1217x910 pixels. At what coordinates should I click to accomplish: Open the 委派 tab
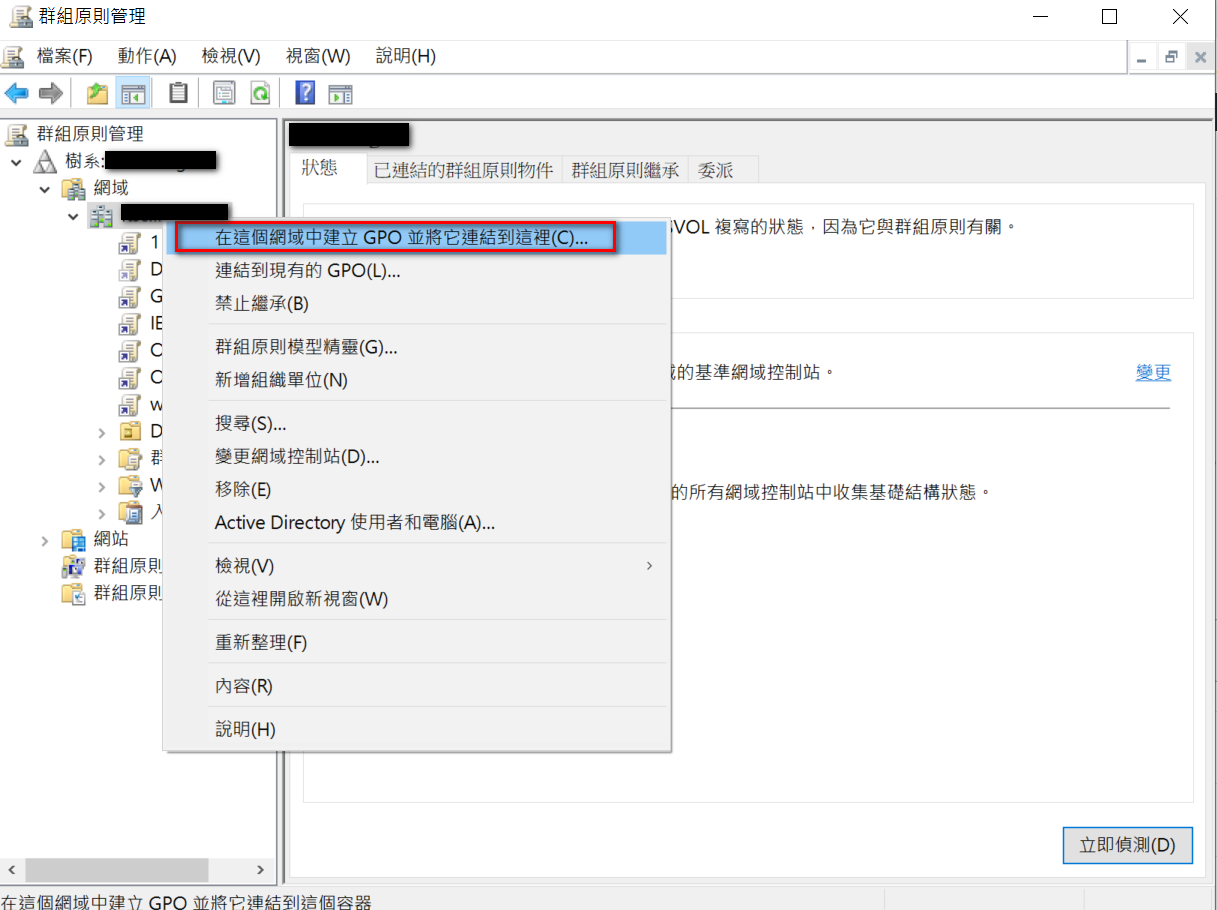(715, 170)
